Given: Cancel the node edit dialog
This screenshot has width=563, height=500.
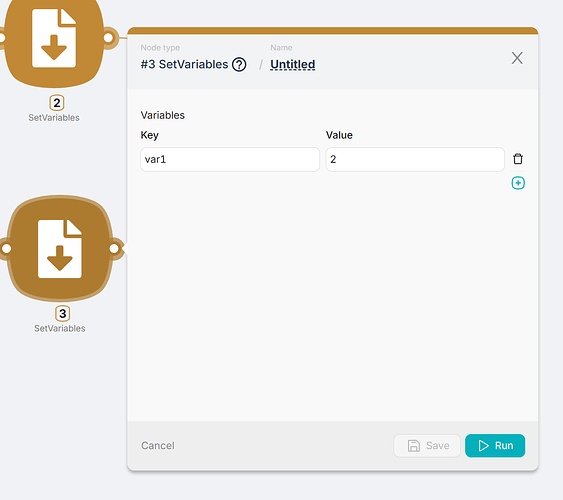Looking at the screenshot, I should [158, 445].
